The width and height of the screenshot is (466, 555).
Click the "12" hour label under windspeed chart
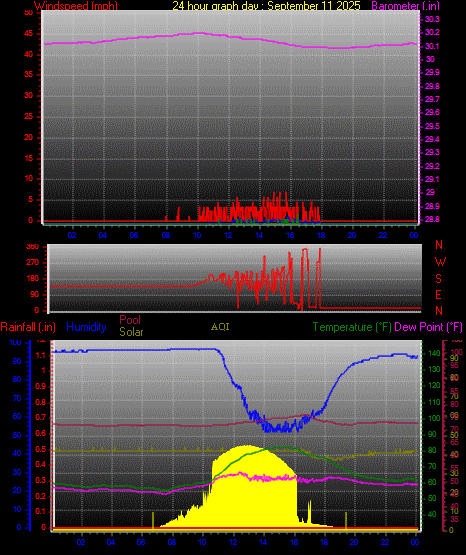coord(228,235)
